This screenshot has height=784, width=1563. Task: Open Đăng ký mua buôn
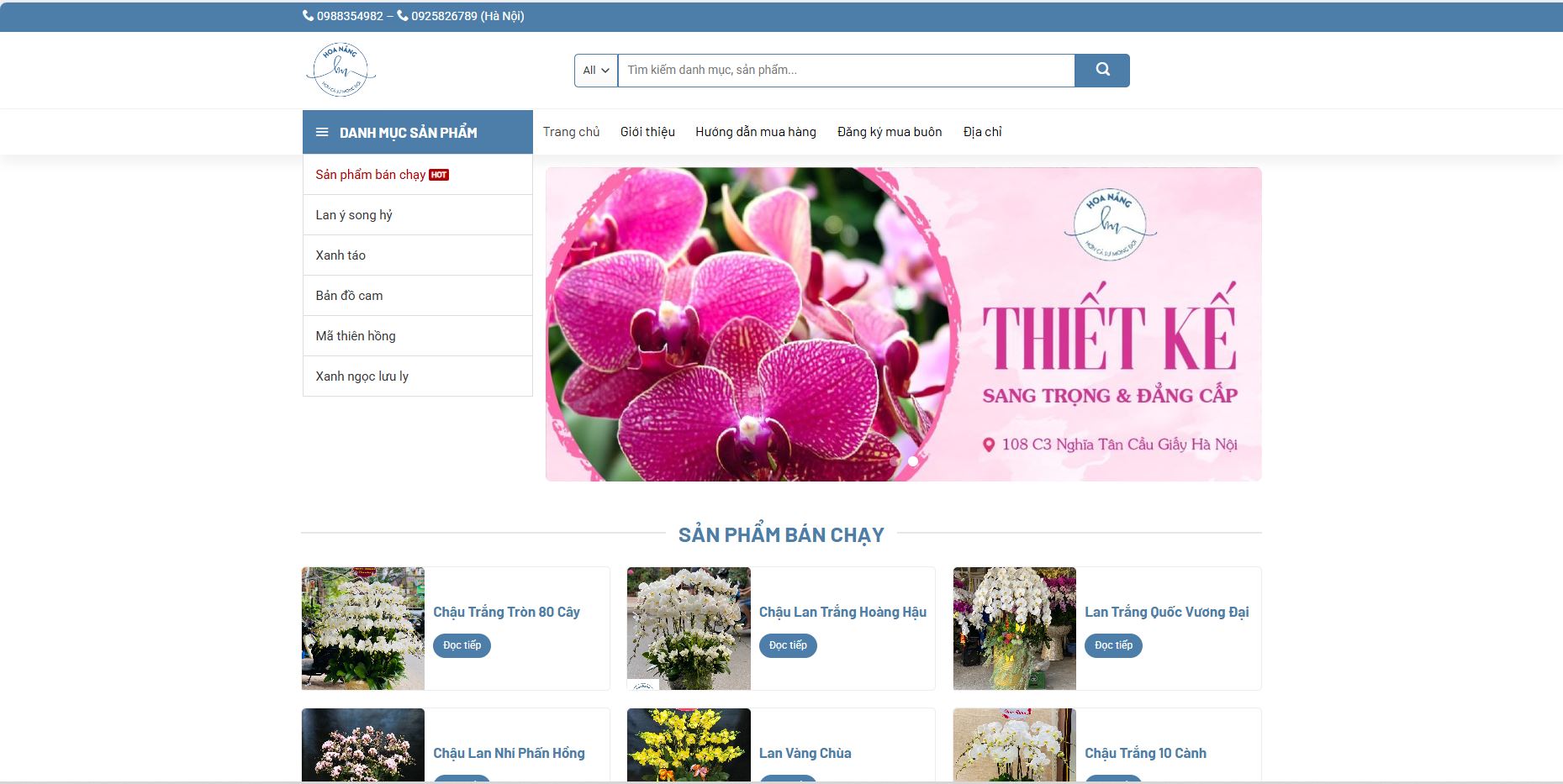(x=890, y=132)
